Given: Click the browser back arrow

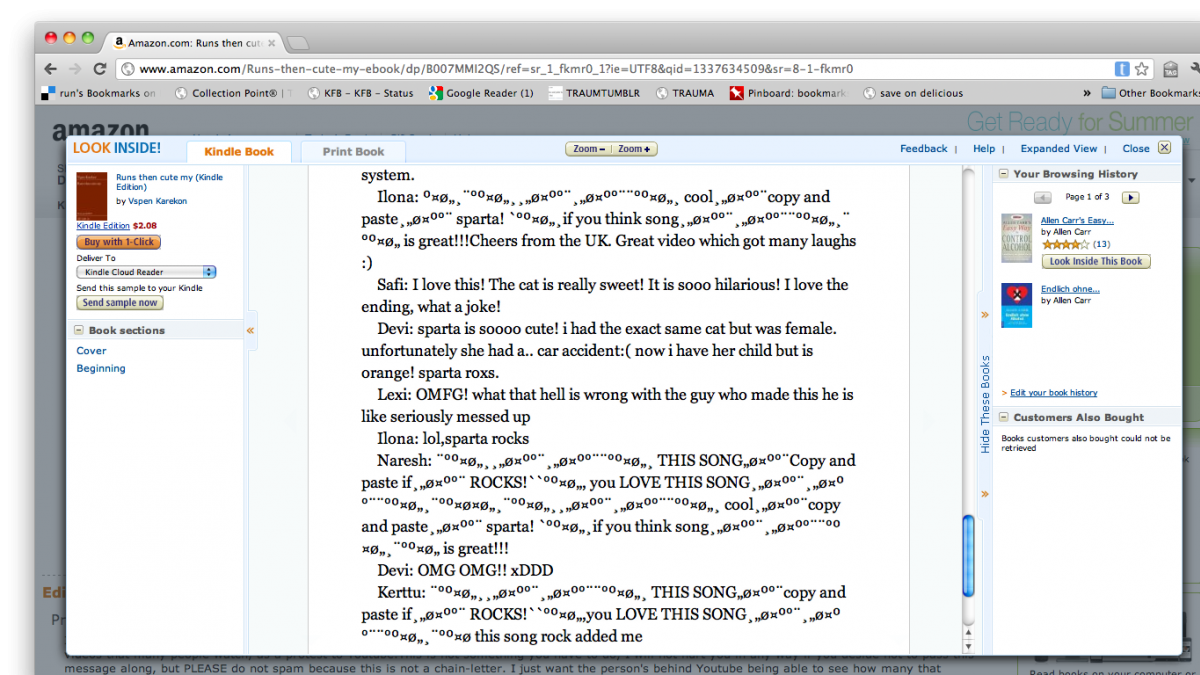Looking at the screenshot, I should (x=50, y=69).
